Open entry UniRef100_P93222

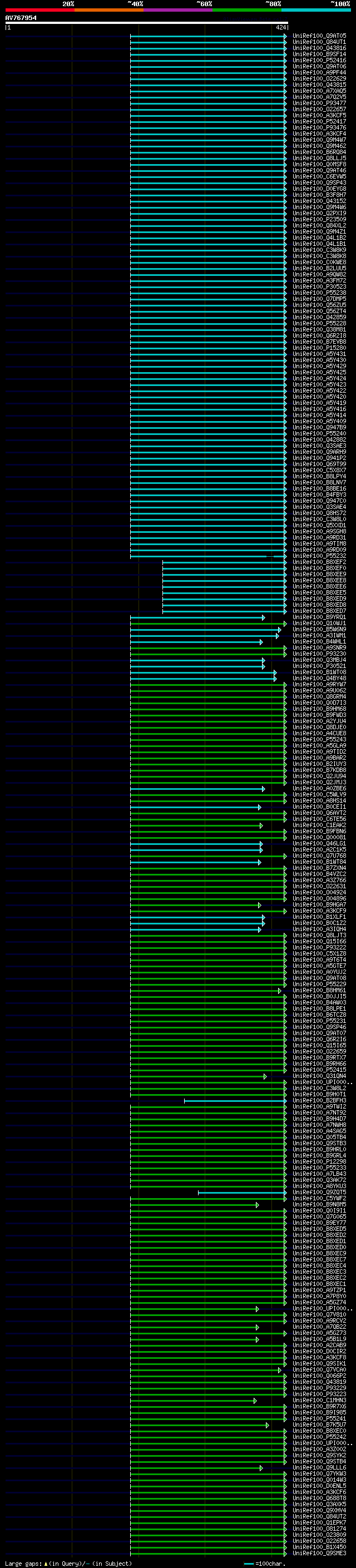(x=319, y=947)
